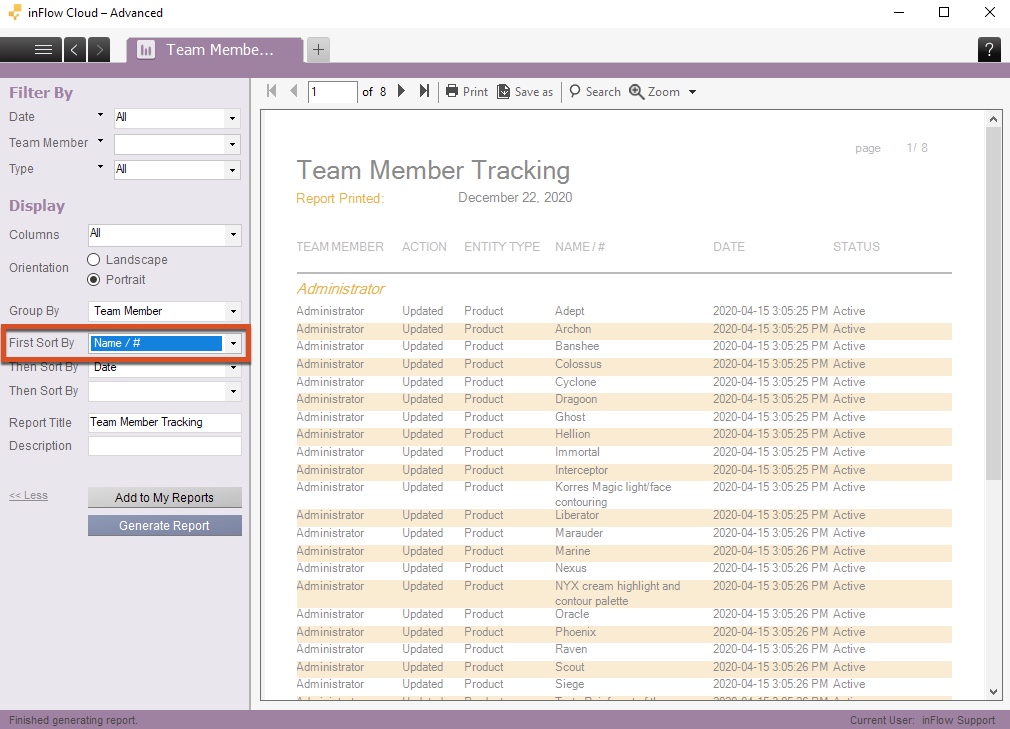The image size is (1010, 729).
Task: Click the NYX cream highlight and contour palette entry
Action: coord(617,593)
